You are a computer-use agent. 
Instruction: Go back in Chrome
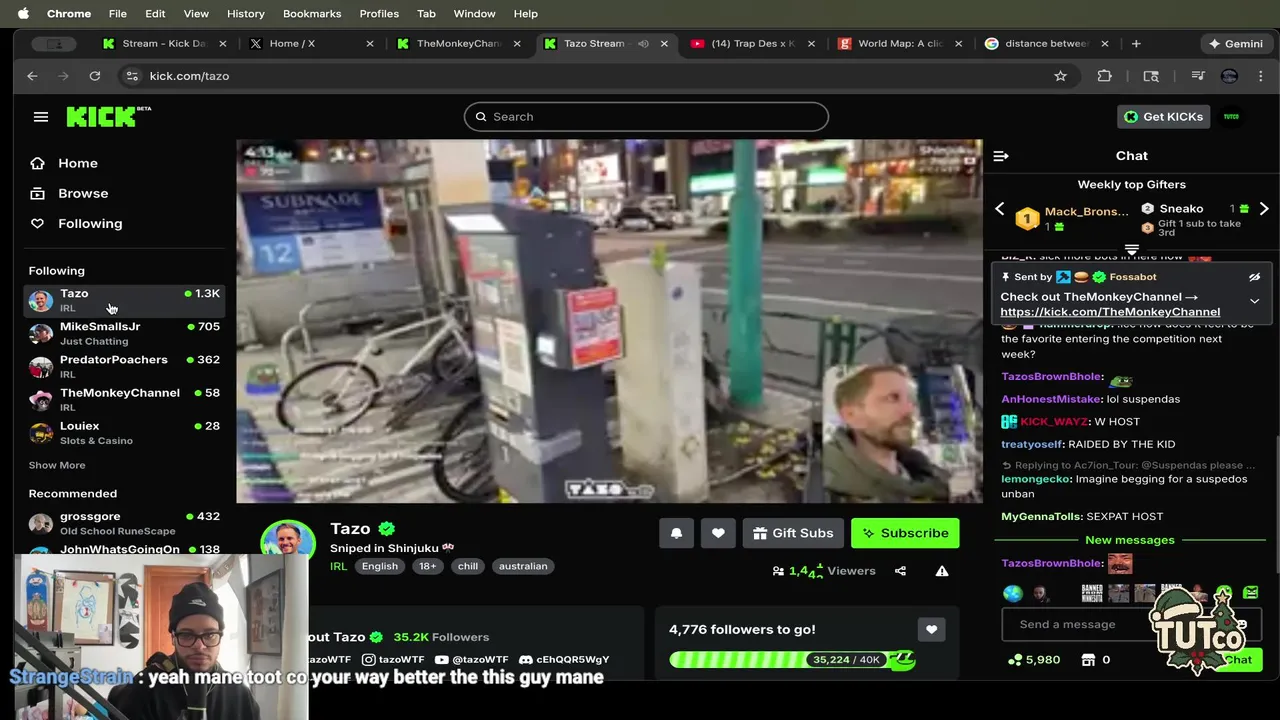(32, 76)
